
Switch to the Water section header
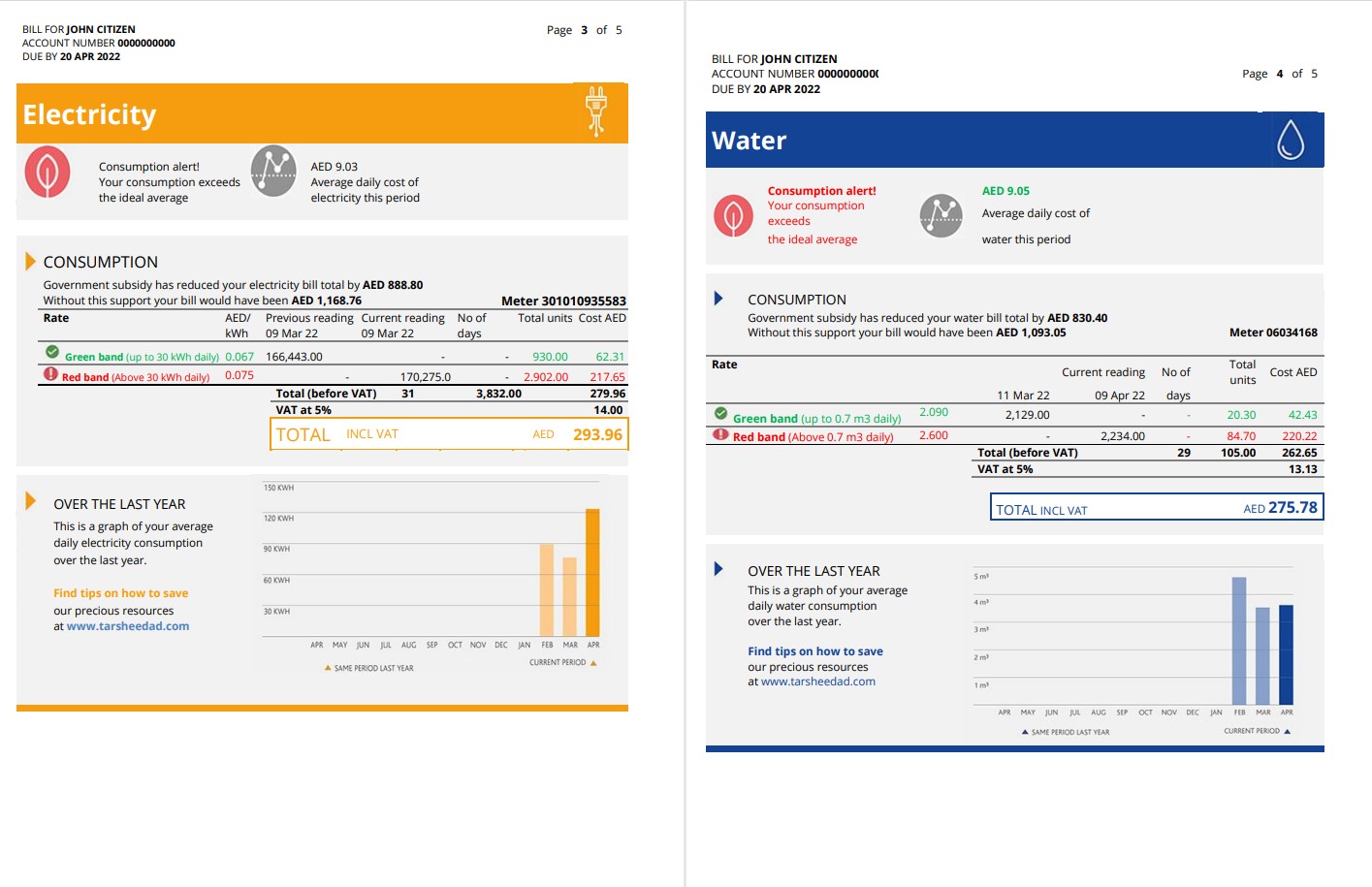(748, 140)
